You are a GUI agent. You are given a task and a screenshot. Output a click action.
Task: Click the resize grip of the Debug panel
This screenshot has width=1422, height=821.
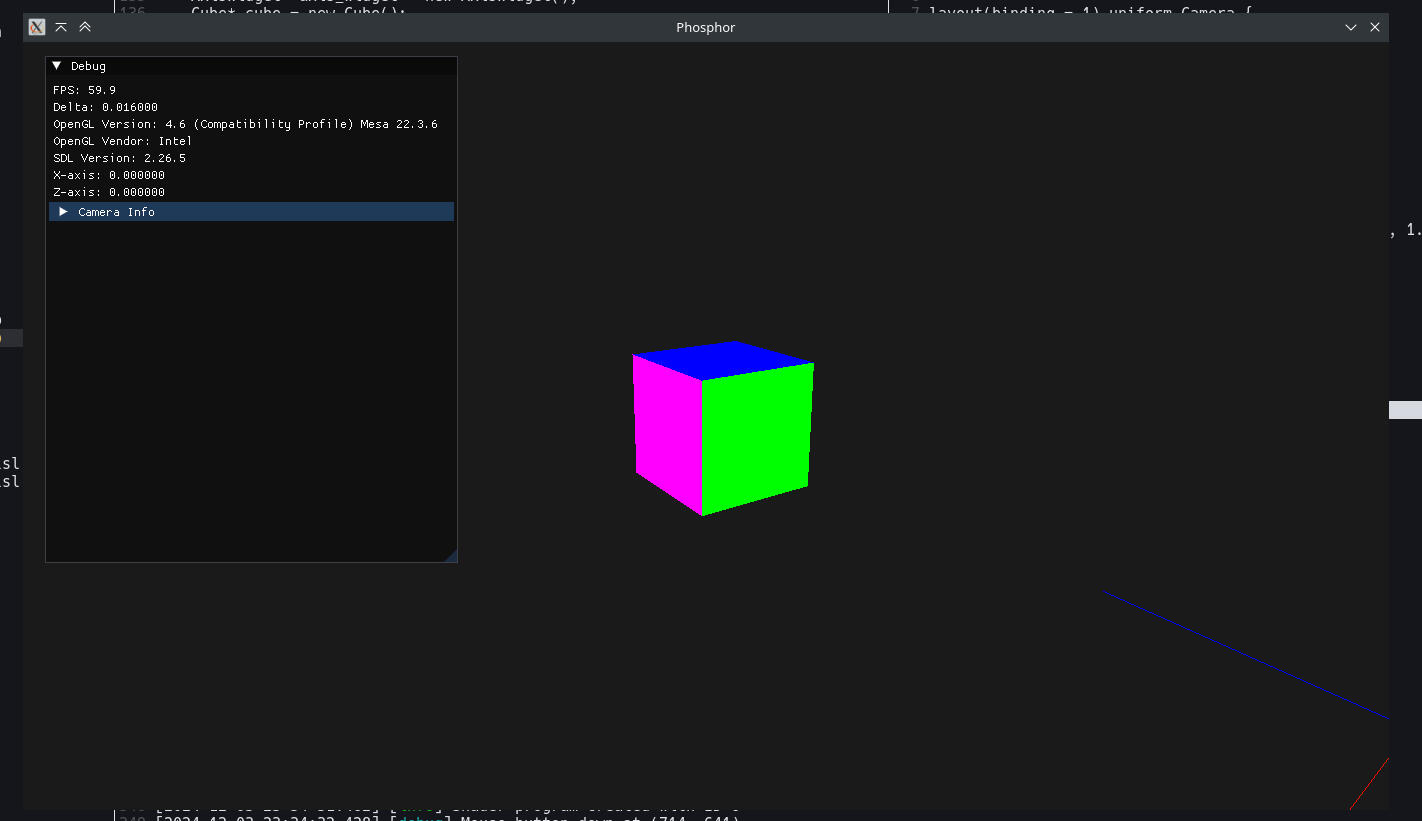coord(452,556)
